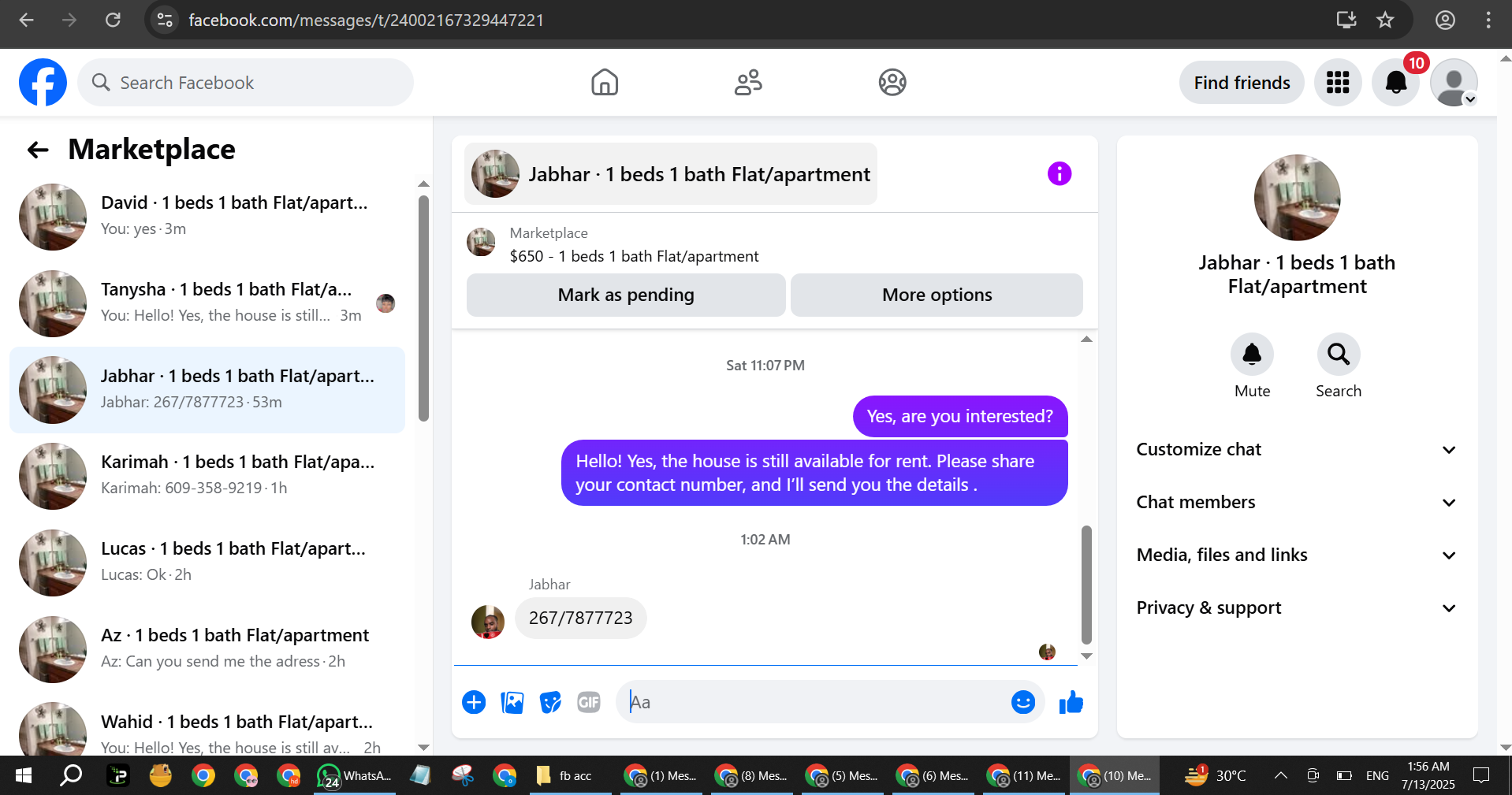Click the chat messages scrollbar thumb
This screenshot has height=795, width=1512.
pyautogui.click(x=1086, y=585)
